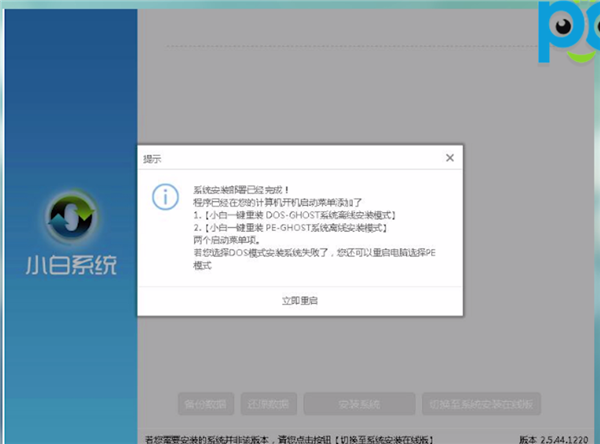Click the 小白系统 circular logo icon
This screenshot has height=444, width=600.
pos(72,216)
